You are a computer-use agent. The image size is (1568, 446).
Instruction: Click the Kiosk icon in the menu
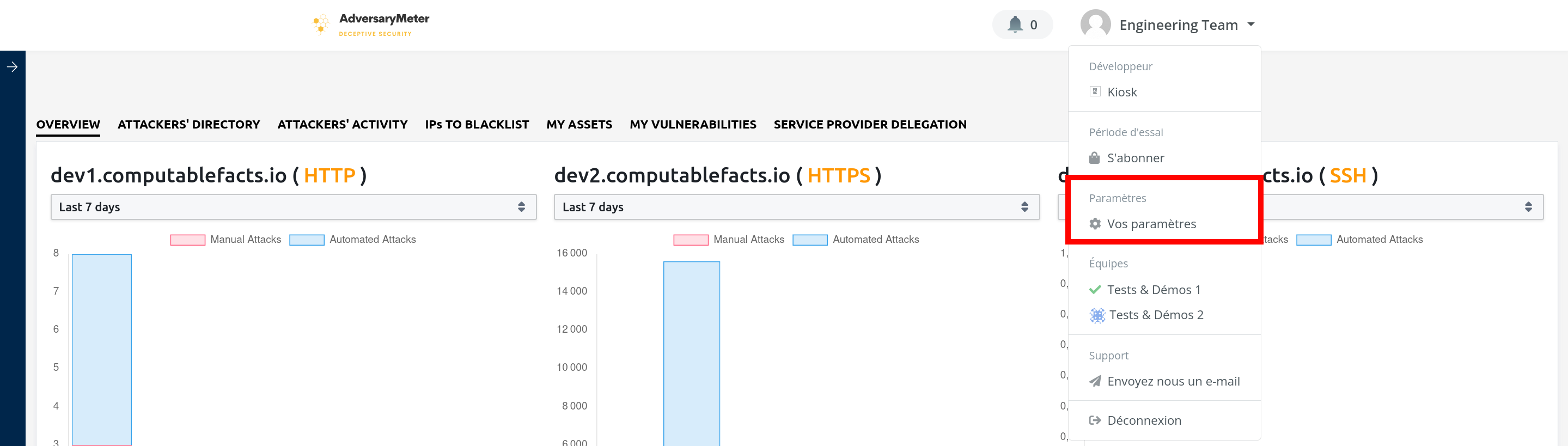pyautogui.click(x=1094, y=92)
